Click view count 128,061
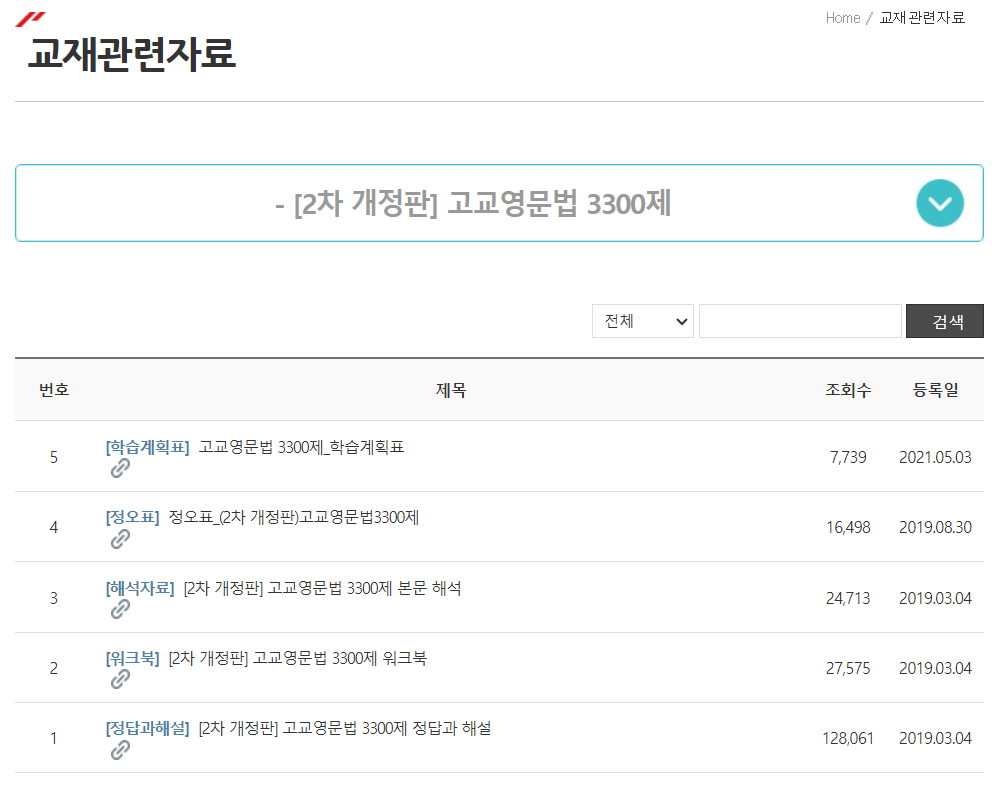The height and width of the screenshot is (799, 992). click(848, 738)
